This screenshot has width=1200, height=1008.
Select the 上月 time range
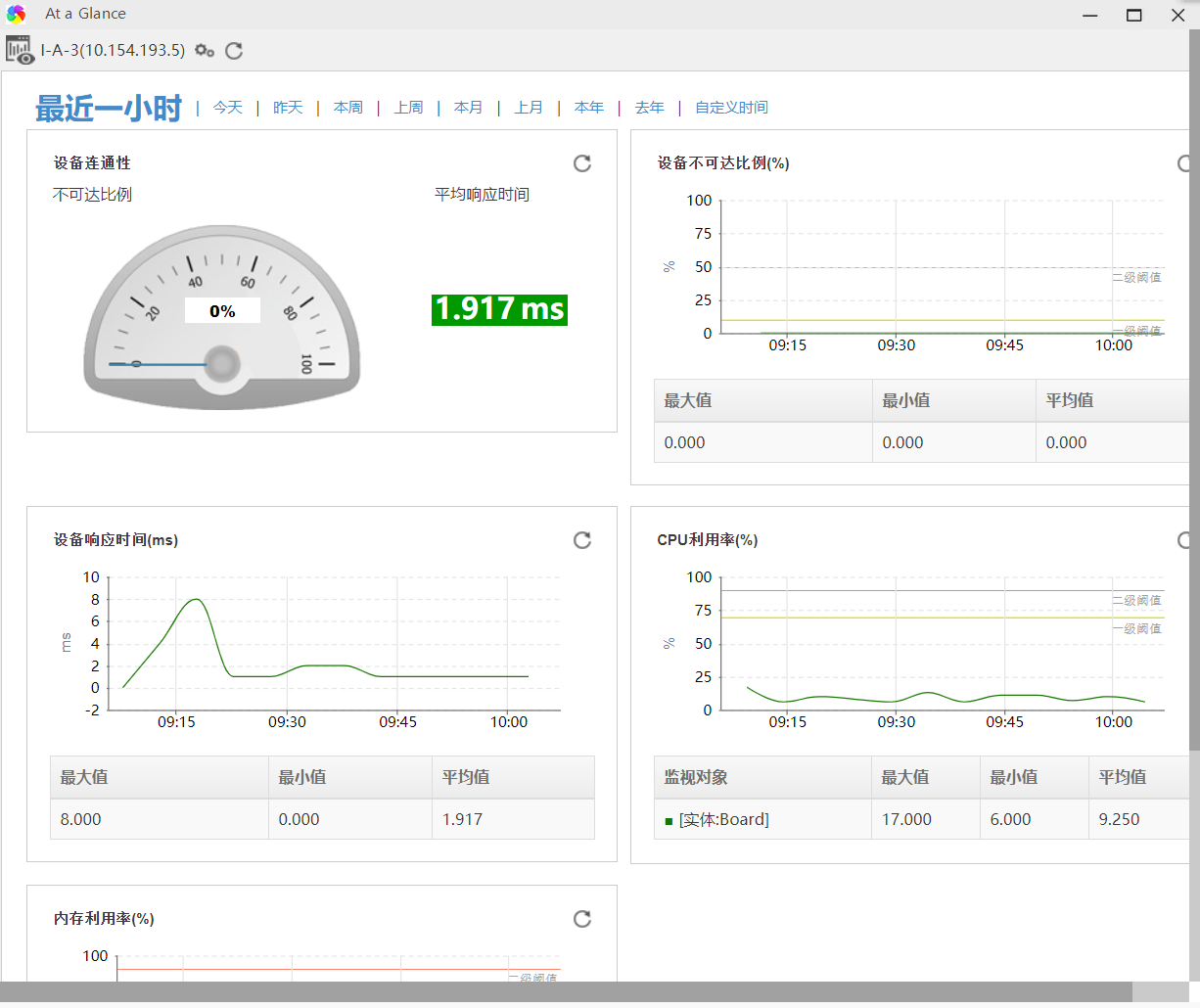[530, 108]
